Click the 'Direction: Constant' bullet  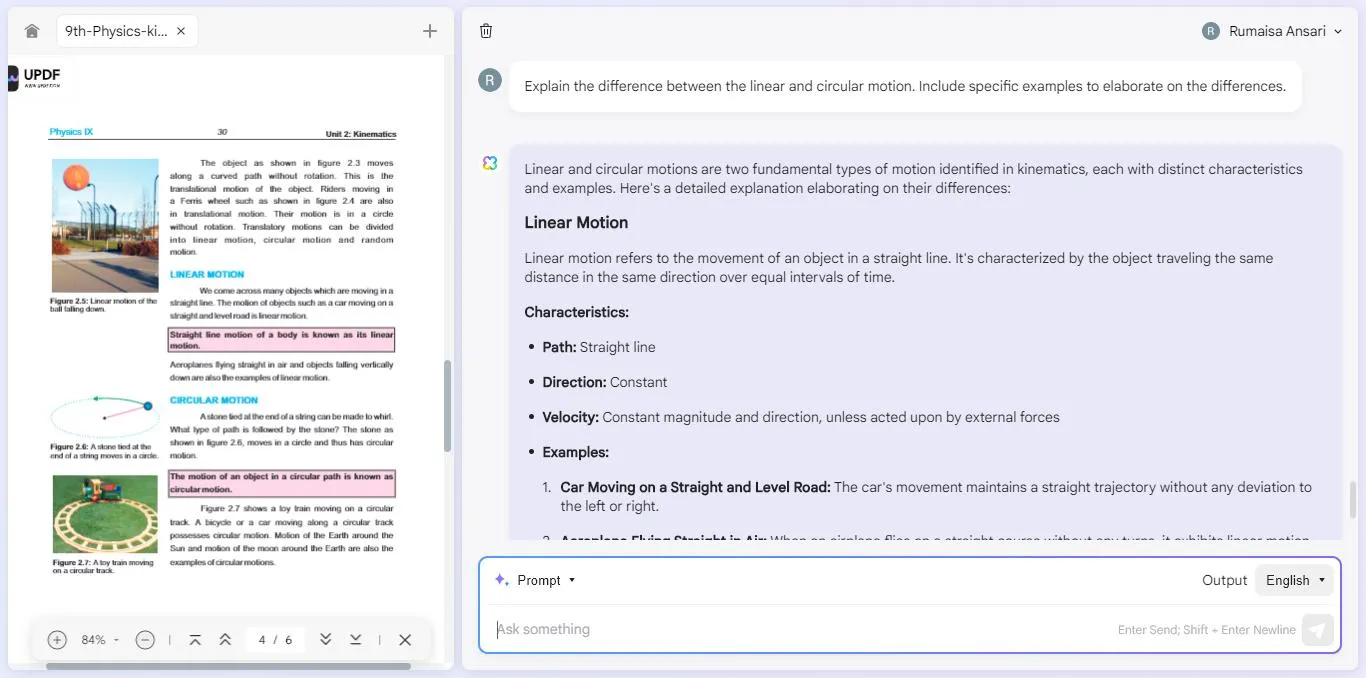(604, 382)
